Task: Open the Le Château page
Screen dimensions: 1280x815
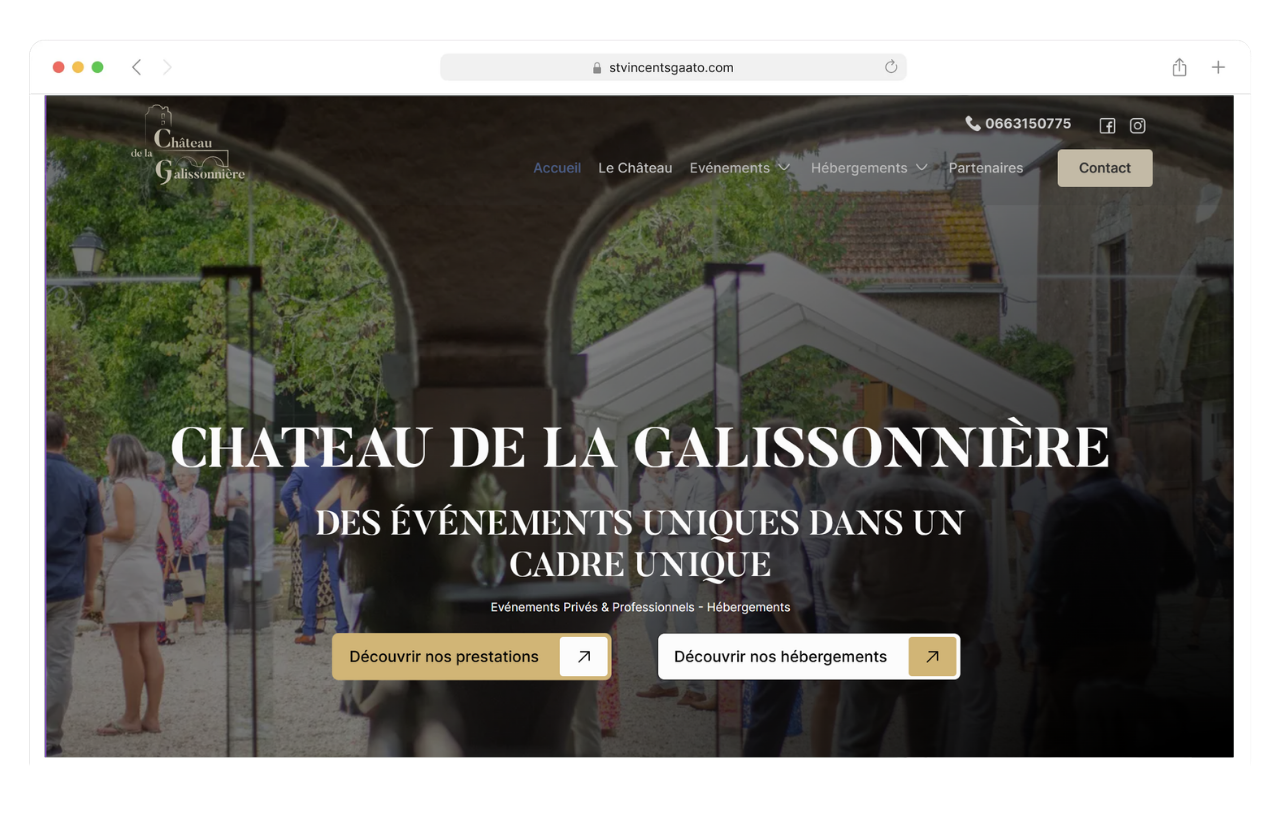Action: point(635,168)
